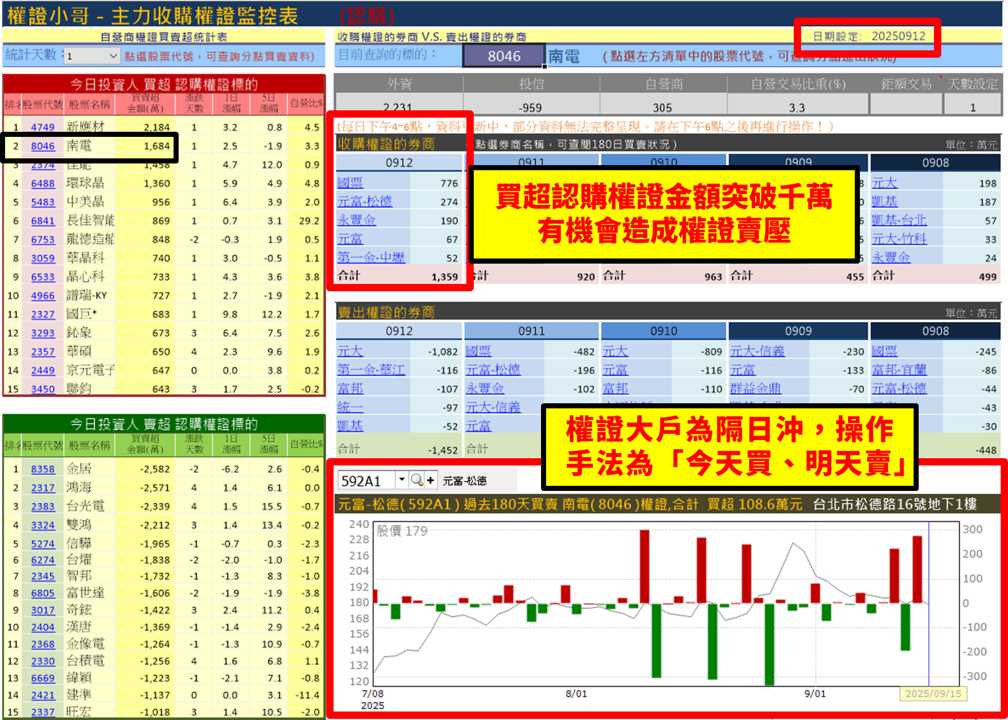Screen dimensions: 1008x720
Task: Click broker 元大-竹科 in 0908 buying list
Action: point(899,240)
